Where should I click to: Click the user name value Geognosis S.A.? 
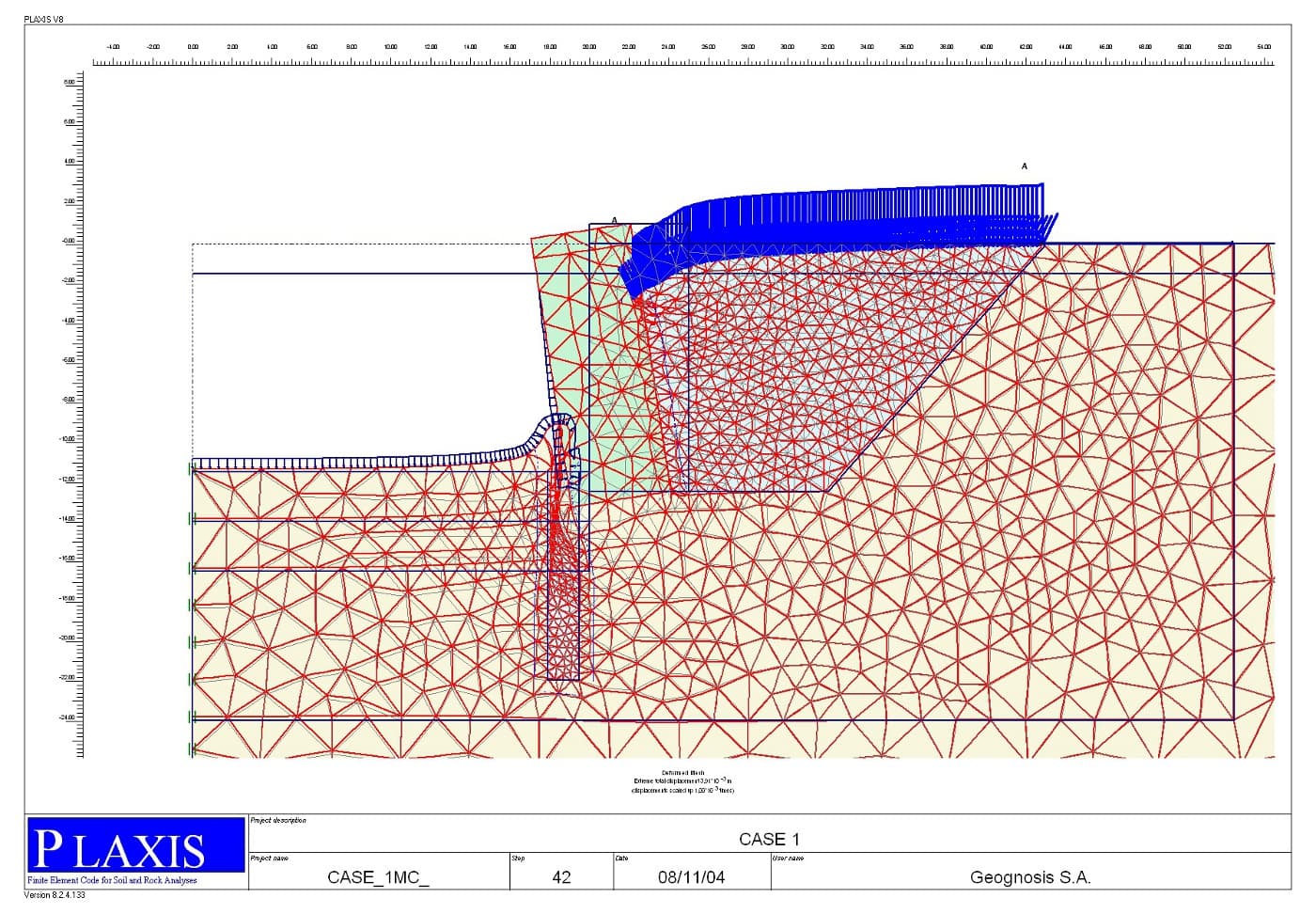click(1030, 877)
